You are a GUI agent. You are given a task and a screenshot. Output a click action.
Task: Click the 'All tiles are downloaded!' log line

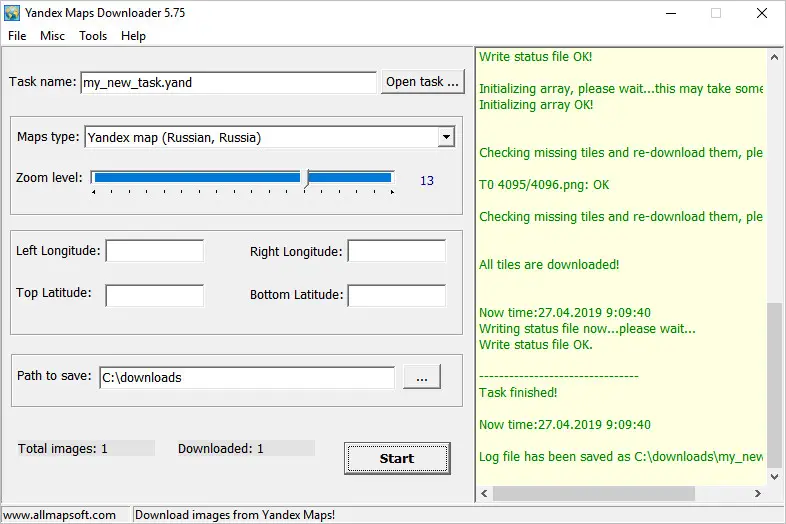pos(549,265)
